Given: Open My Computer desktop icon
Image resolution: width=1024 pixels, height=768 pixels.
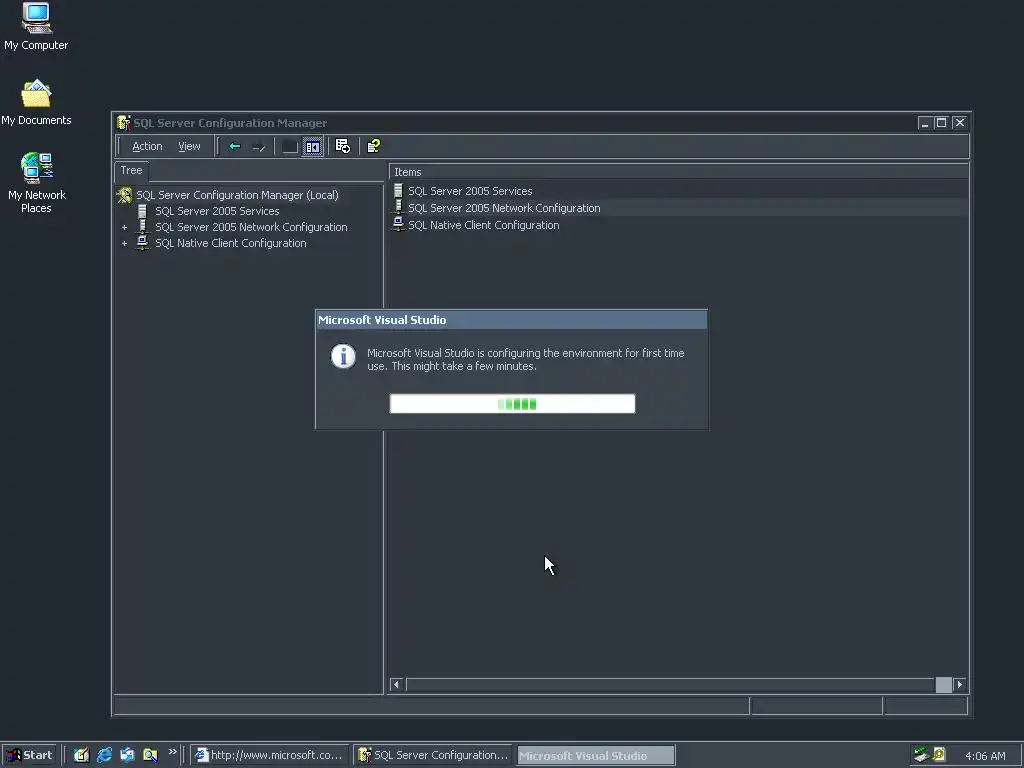Looking at the screenshot, I should (x=36, y=27).
